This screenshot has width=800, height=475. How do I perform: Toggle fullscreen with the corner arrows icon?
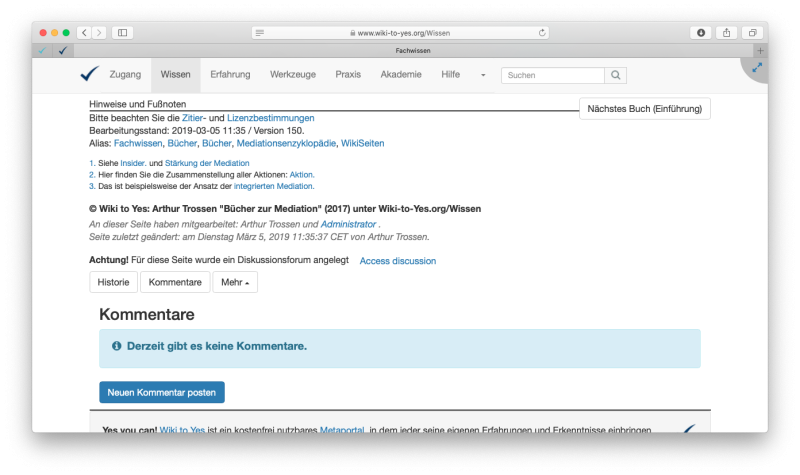[757, 68]
